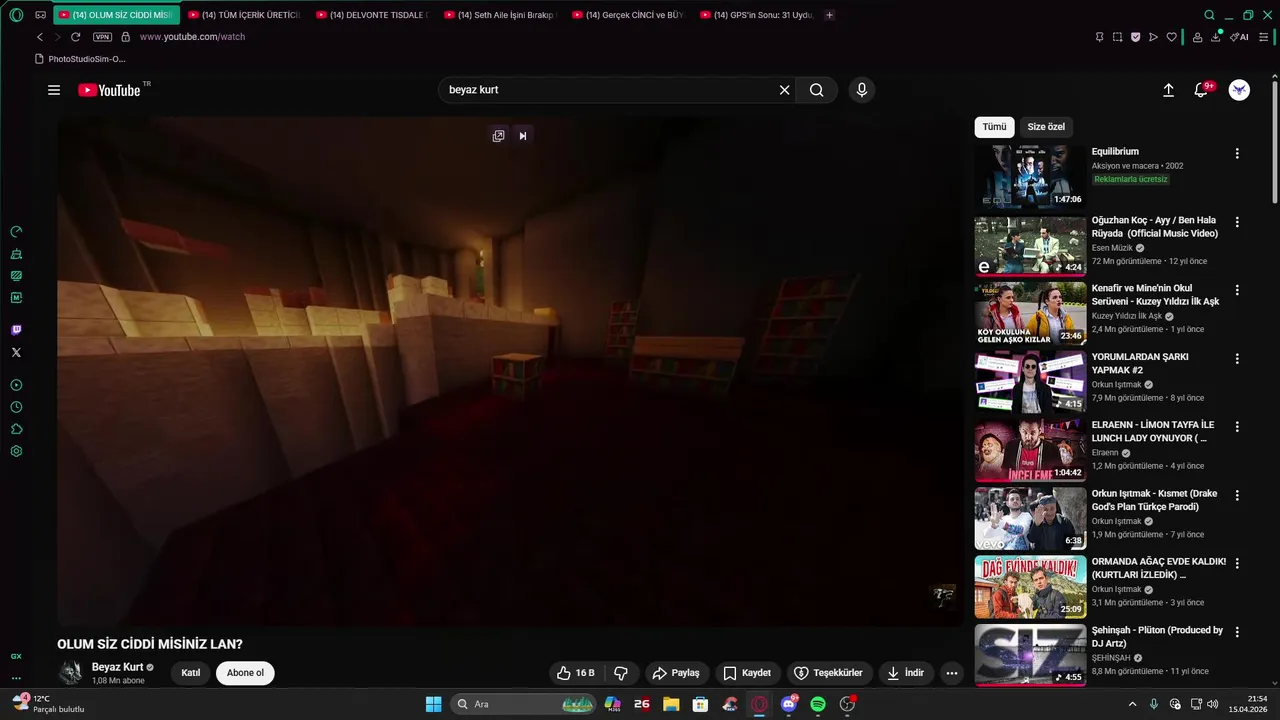Toggle the VPN badge in address bar
Image resolution: width=1280 pixels, height=720 pixels.
[102, 37]
